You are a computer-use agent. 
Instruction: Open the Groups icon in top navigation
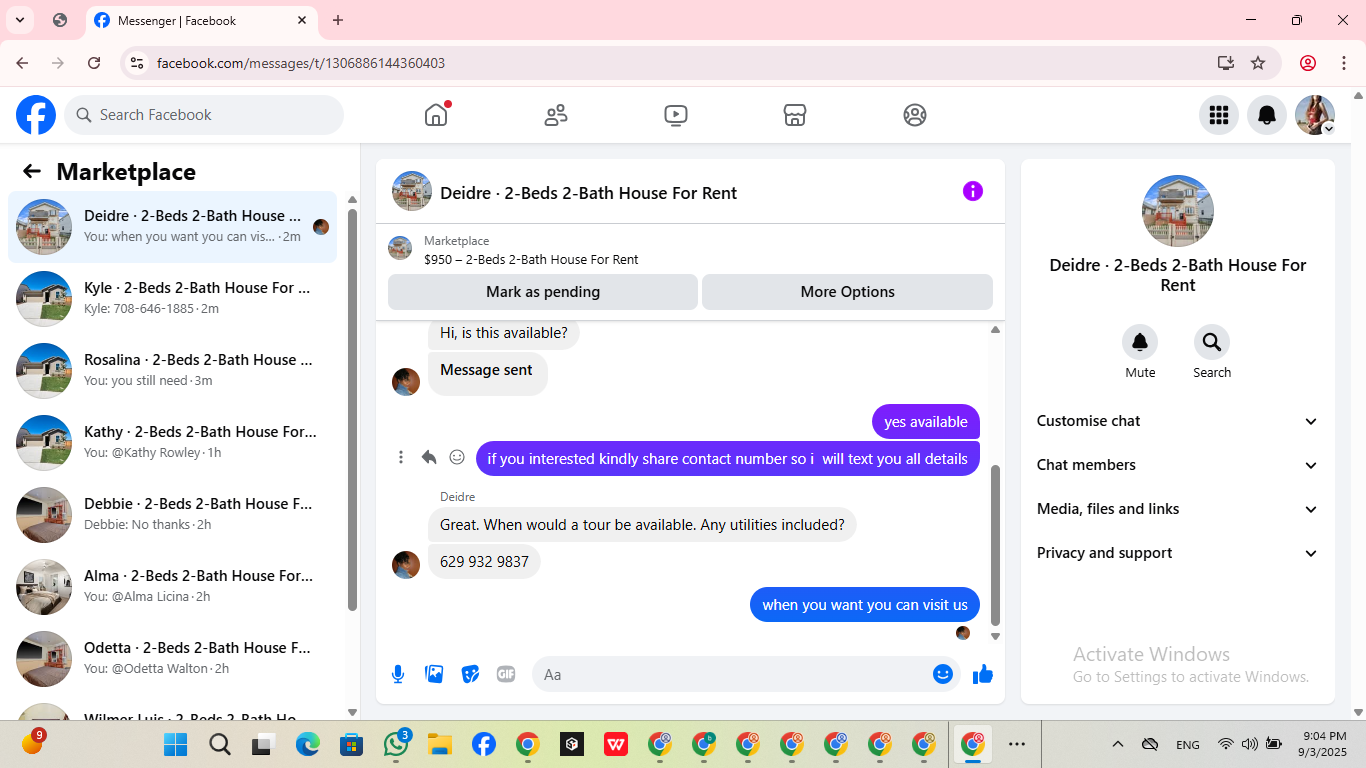click(915, 115)
